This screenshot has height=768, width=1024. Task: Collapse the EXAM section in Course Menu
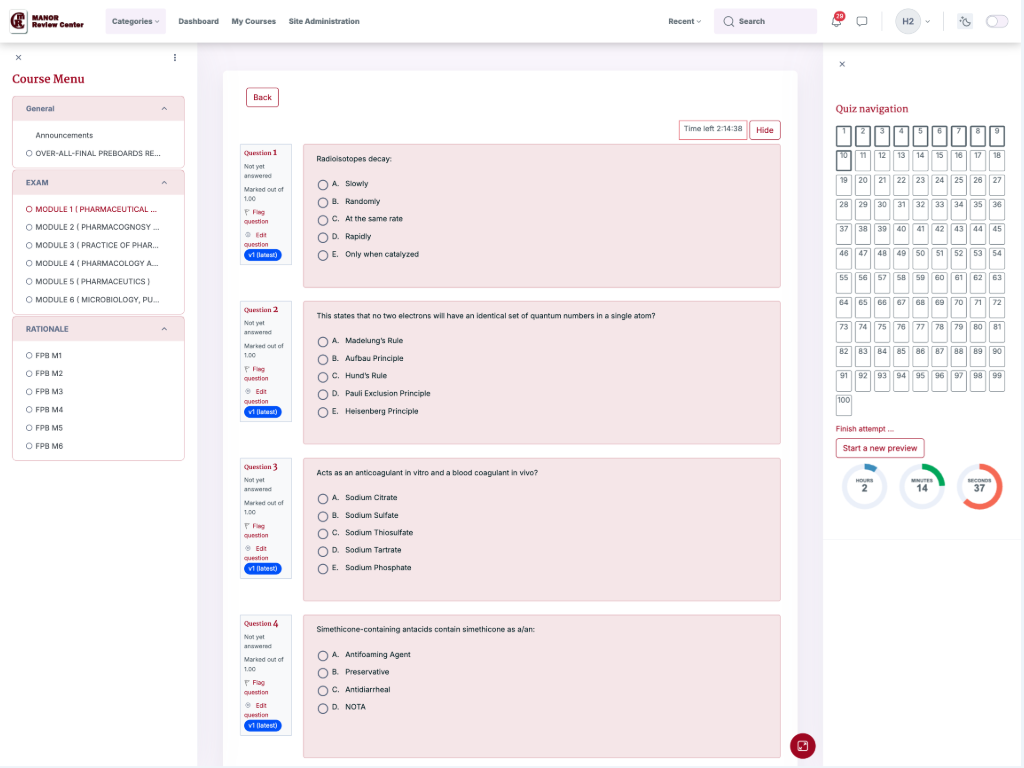pyautogui.click(x=164, y=183)
